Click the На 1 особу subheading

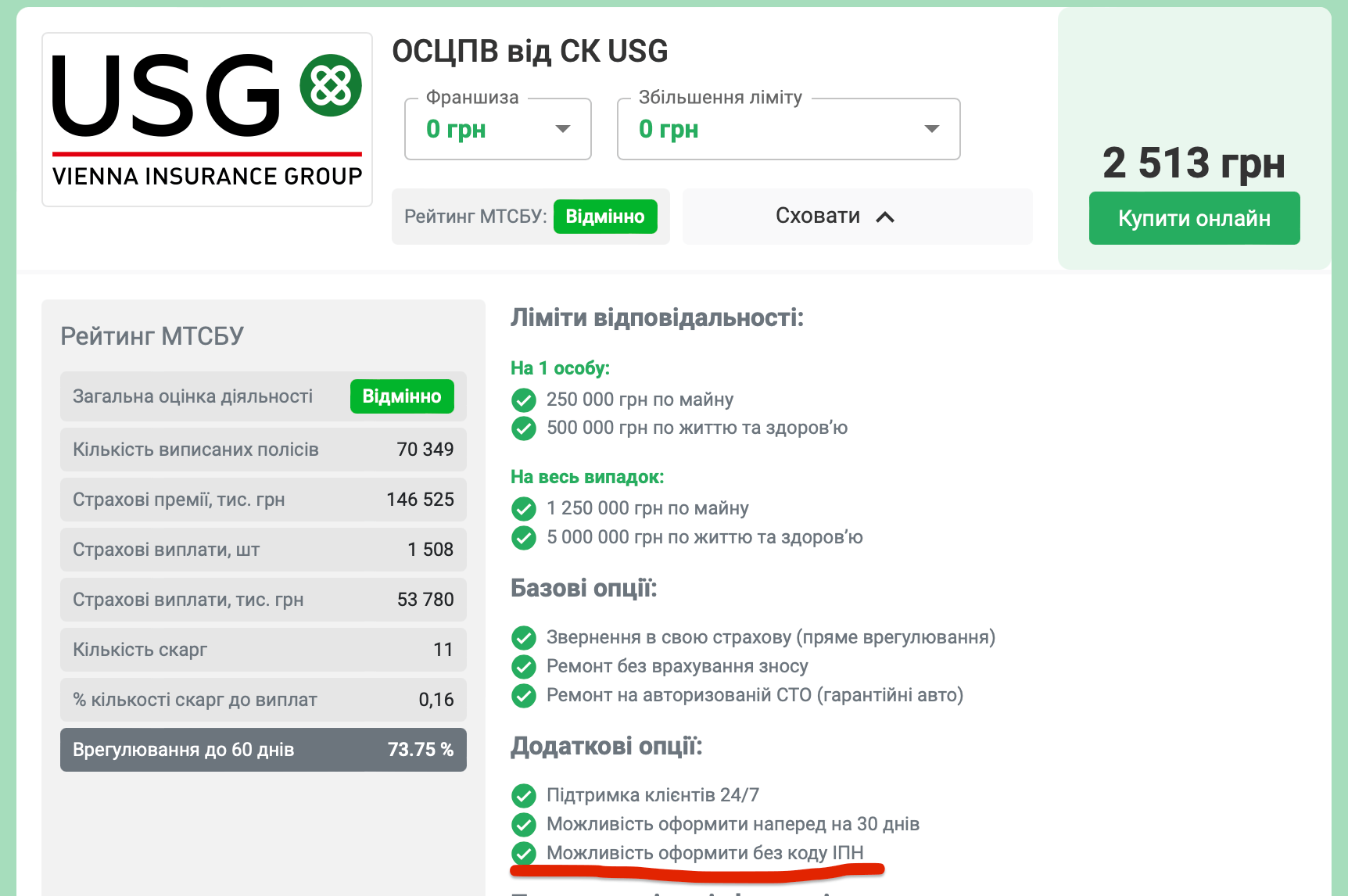[560, 368]
